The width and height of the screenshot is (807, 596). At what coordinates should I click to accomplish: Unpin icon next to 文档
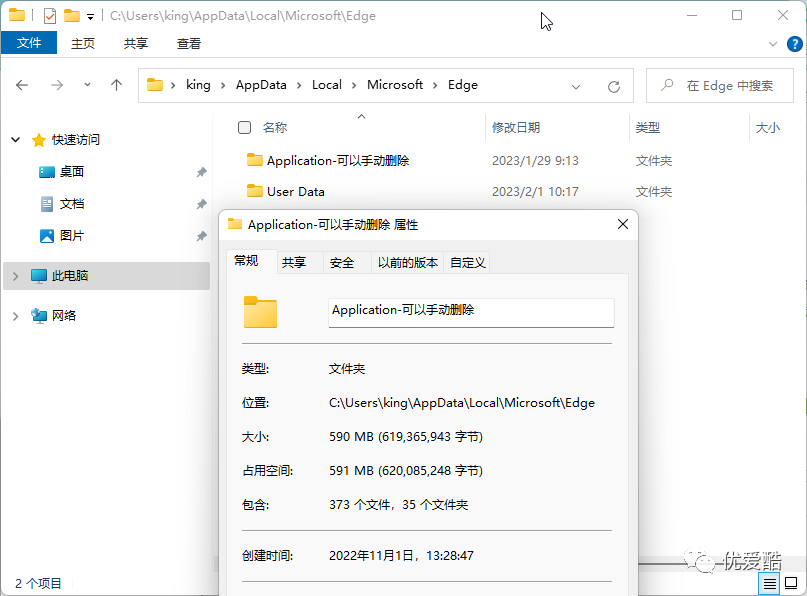point(201,204)
